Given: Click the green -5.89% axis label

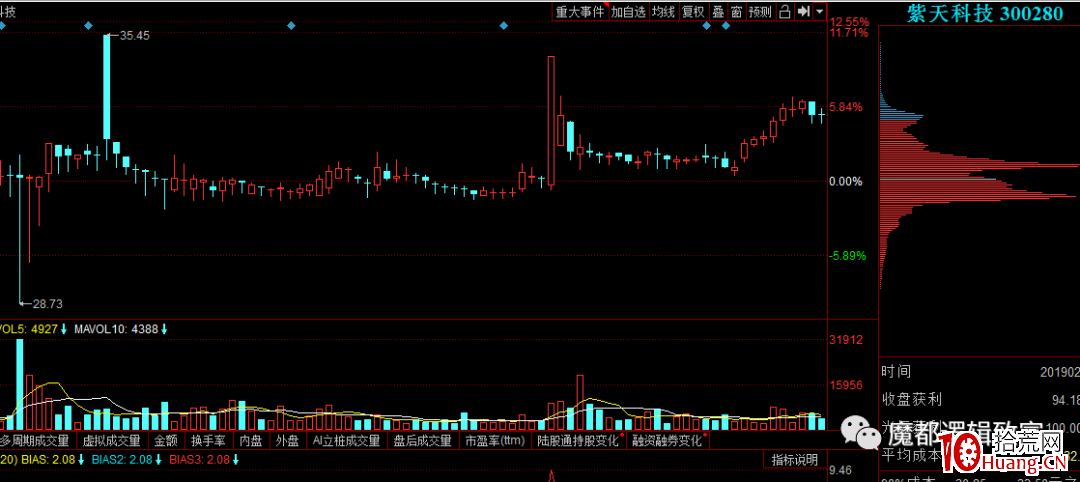Looking at the screenshot, I should pos(847,255).
